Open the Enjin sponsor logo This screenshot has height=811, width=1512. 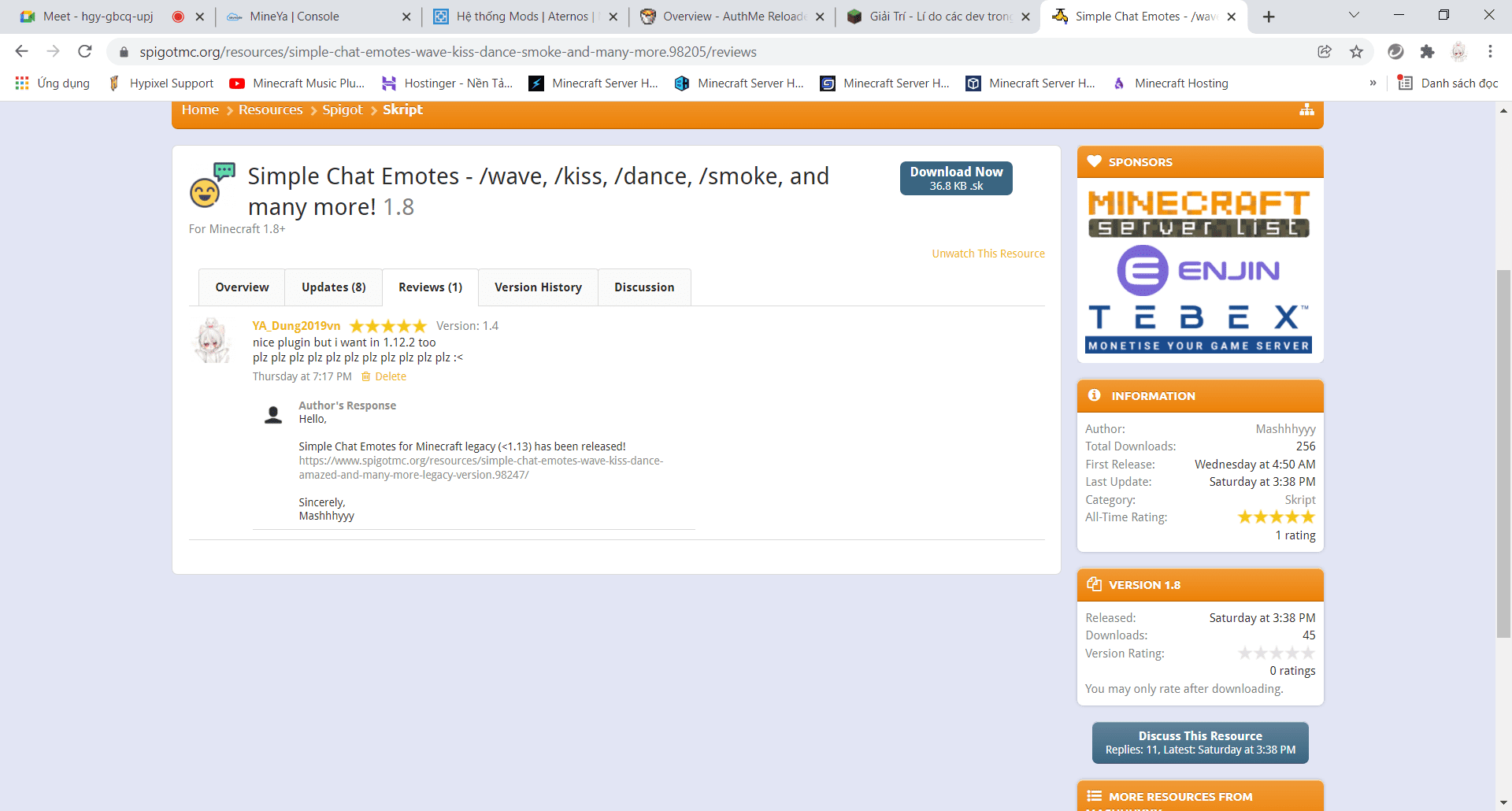point(1199,270)
